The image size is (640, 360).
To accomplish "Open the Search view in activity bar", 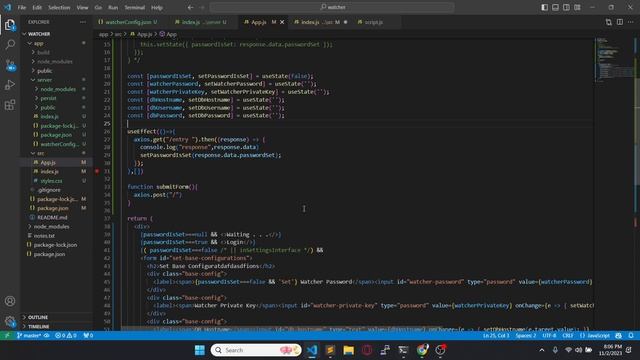I will click(x=10, y=44).
